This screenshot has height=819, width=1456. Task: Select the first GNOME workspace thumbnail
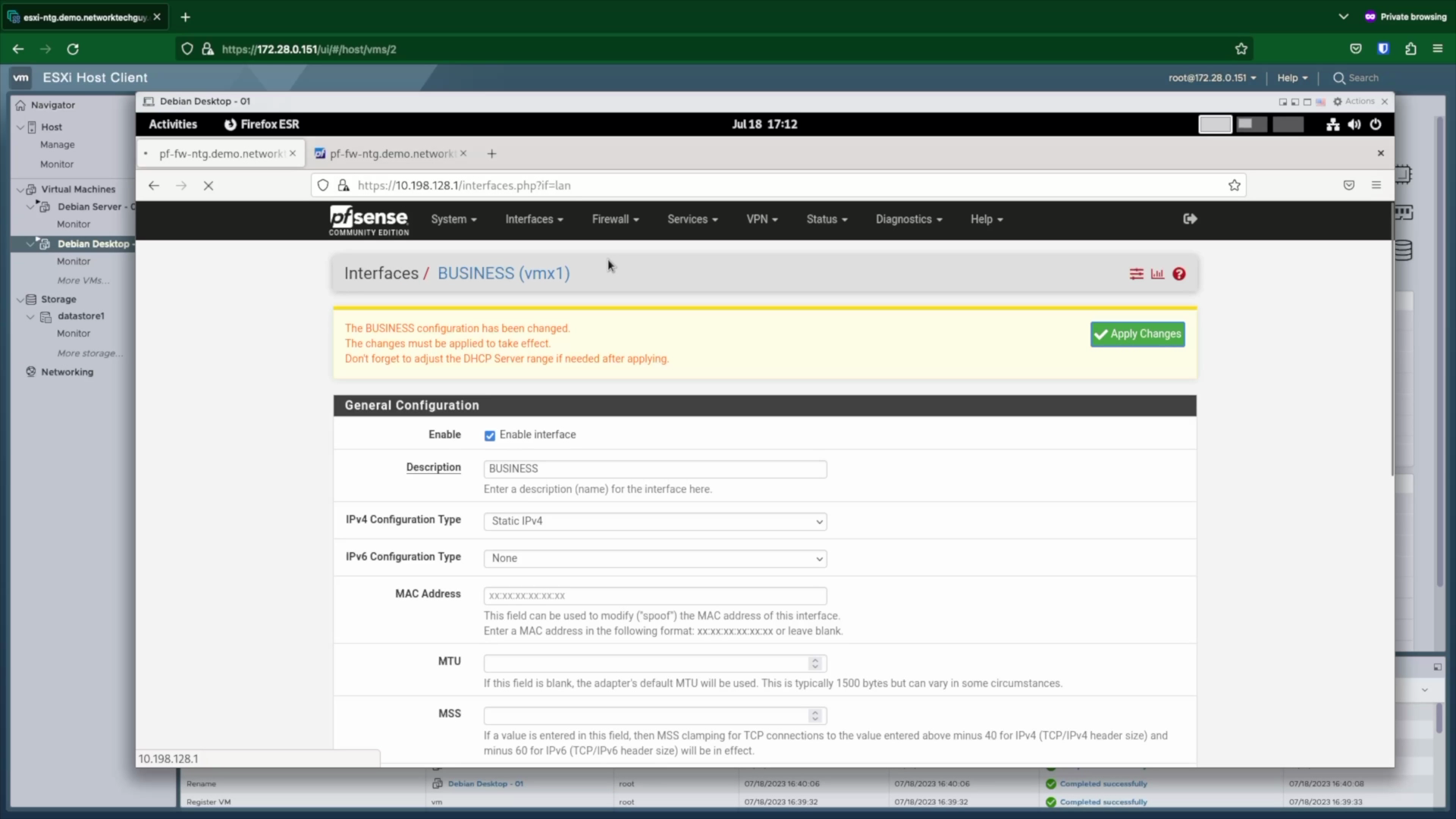coord(1215,124)
